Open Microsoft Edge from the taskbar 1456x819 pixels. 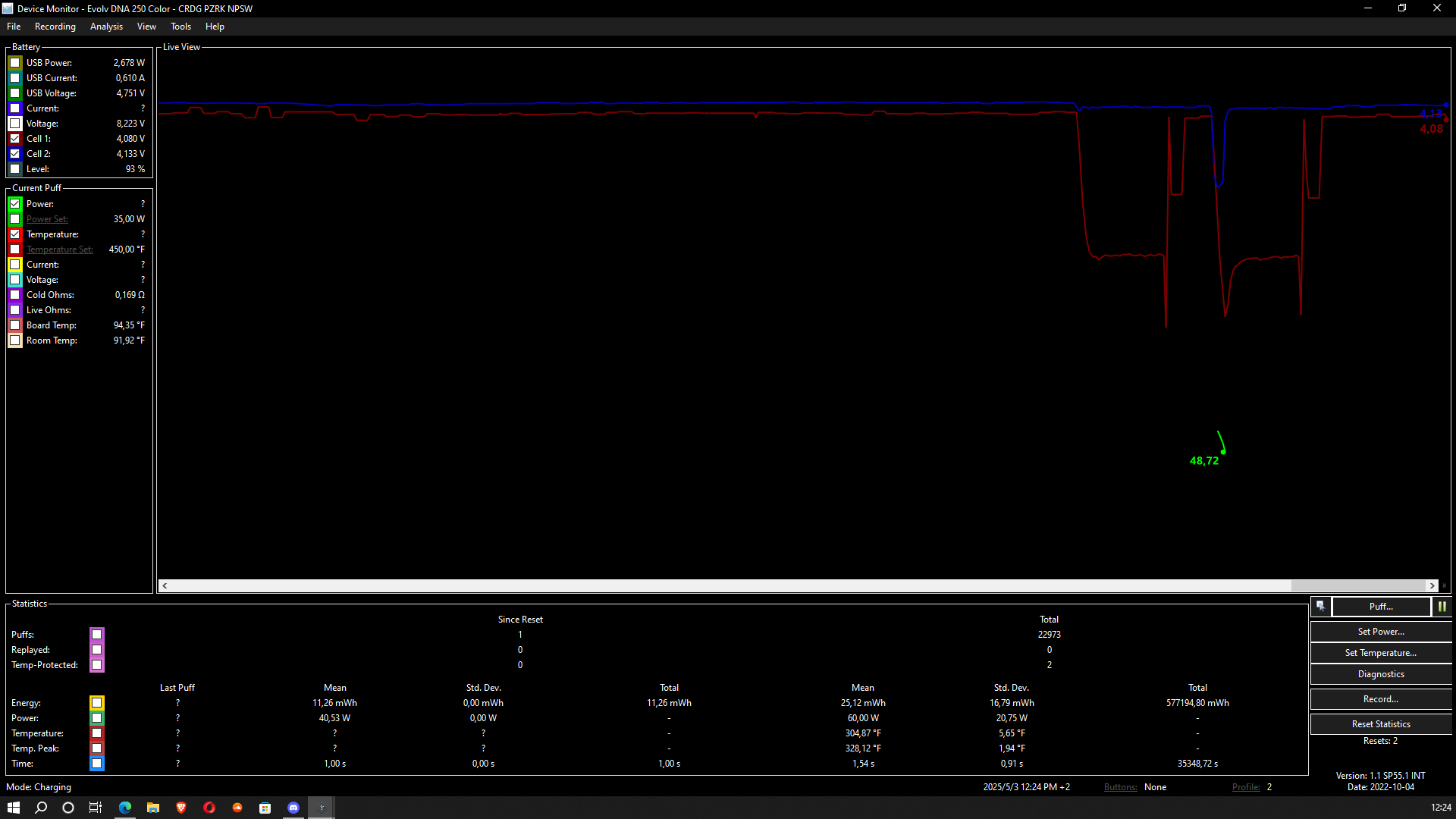pos(125,808)
